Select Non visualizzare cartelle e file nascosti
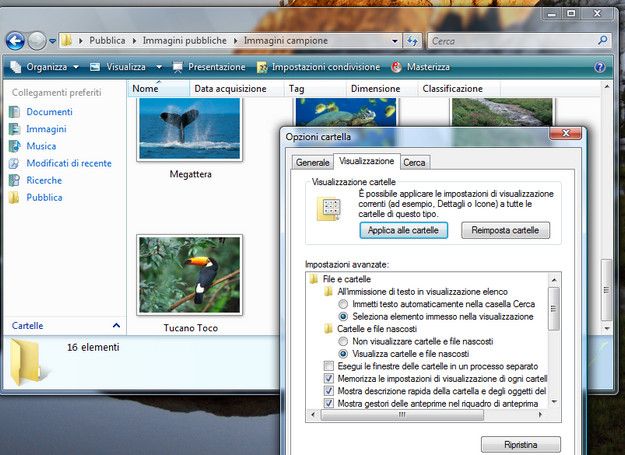This screenshot has width=625, height=455. [x=343, y=341]
